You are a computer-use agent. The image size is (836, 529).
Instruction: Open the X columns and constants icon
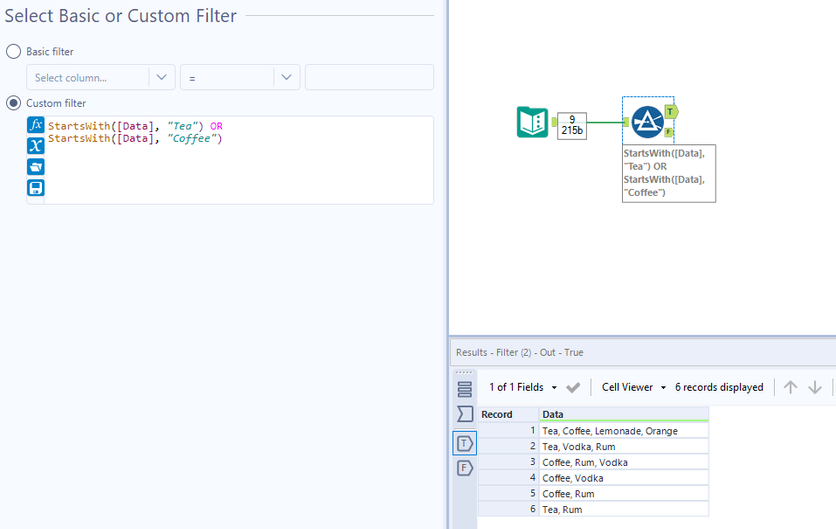tap(36, 146)
